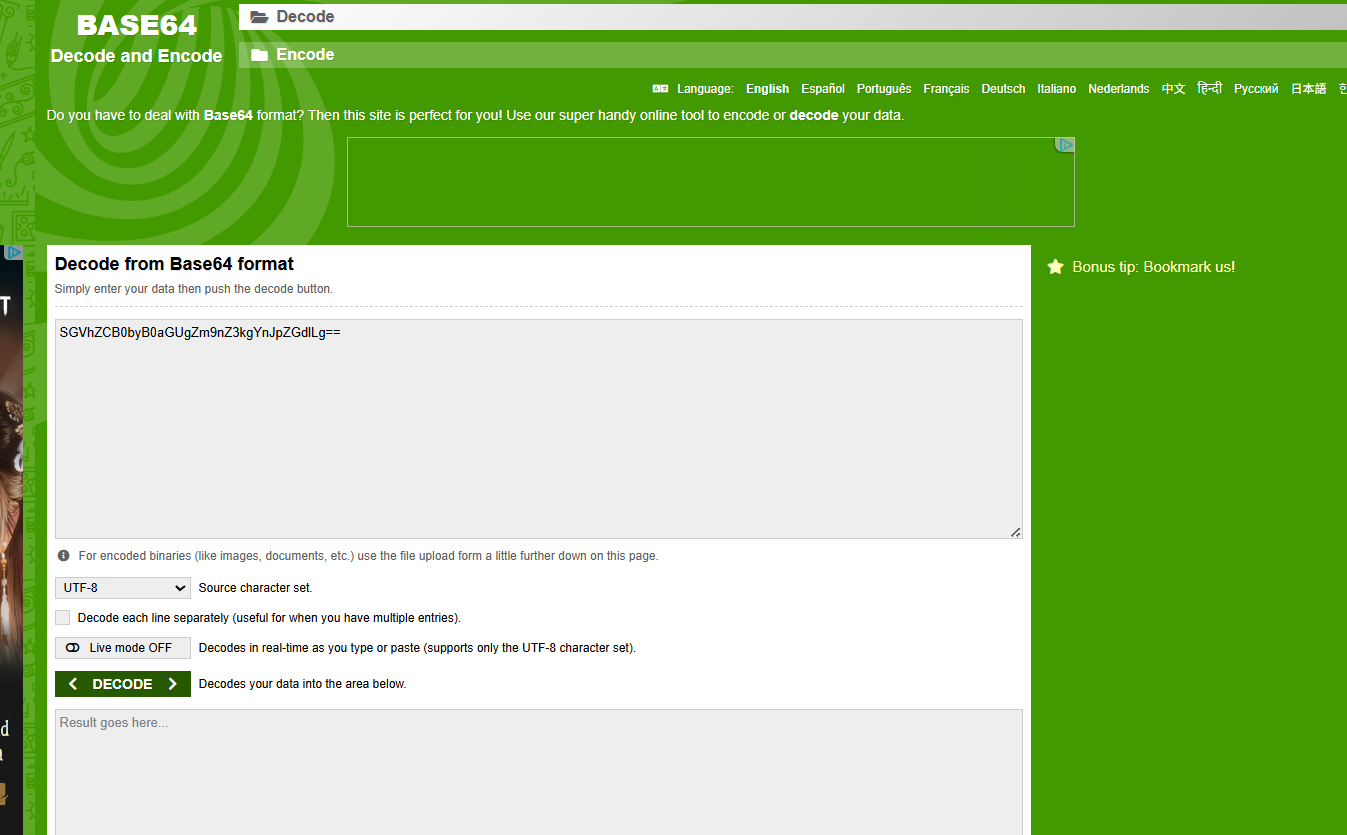
Task: Click the 'Source character set.' label
Action: tap(255, 588)
